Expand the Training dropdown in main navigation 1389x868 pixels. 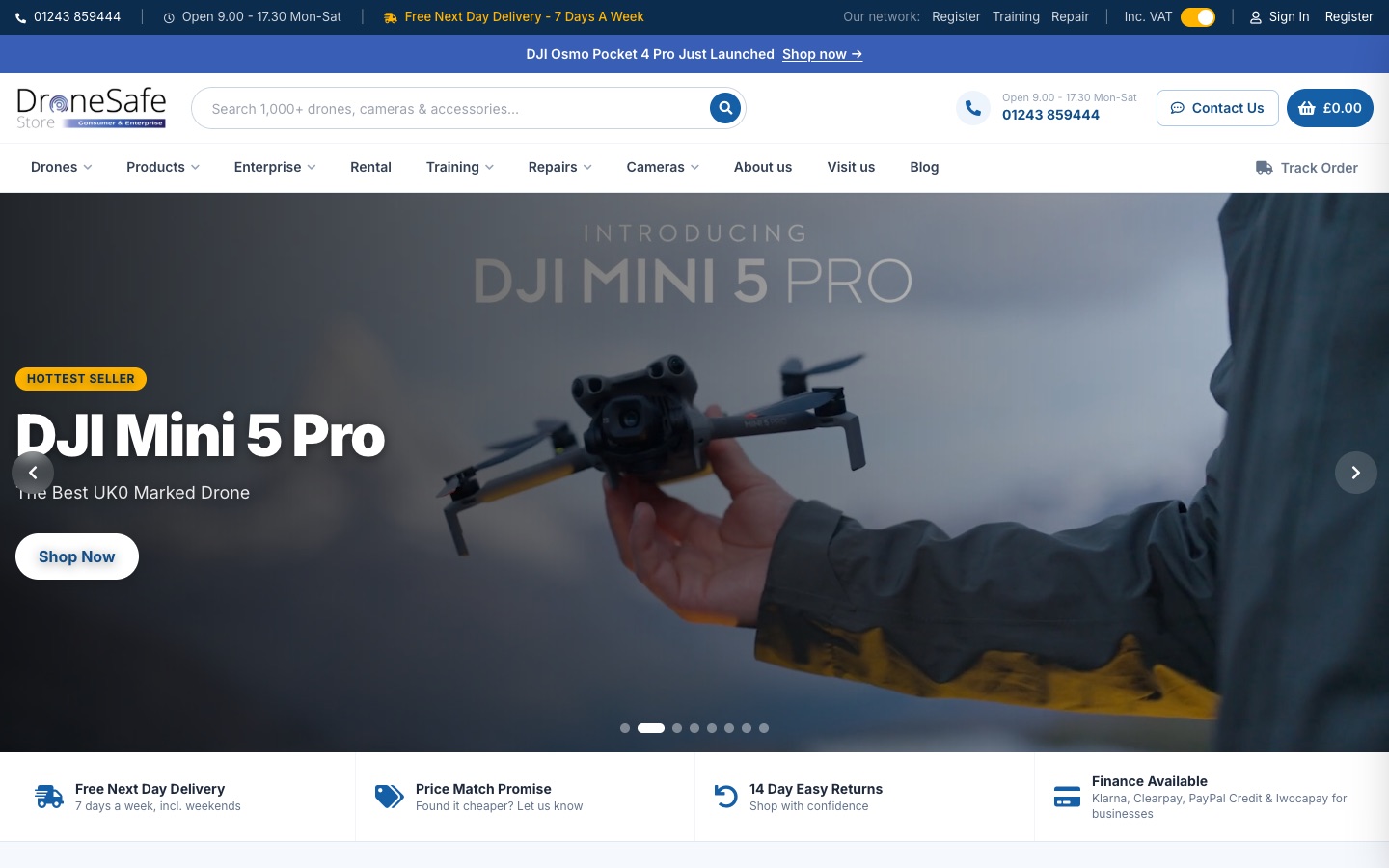click(460, 167)
